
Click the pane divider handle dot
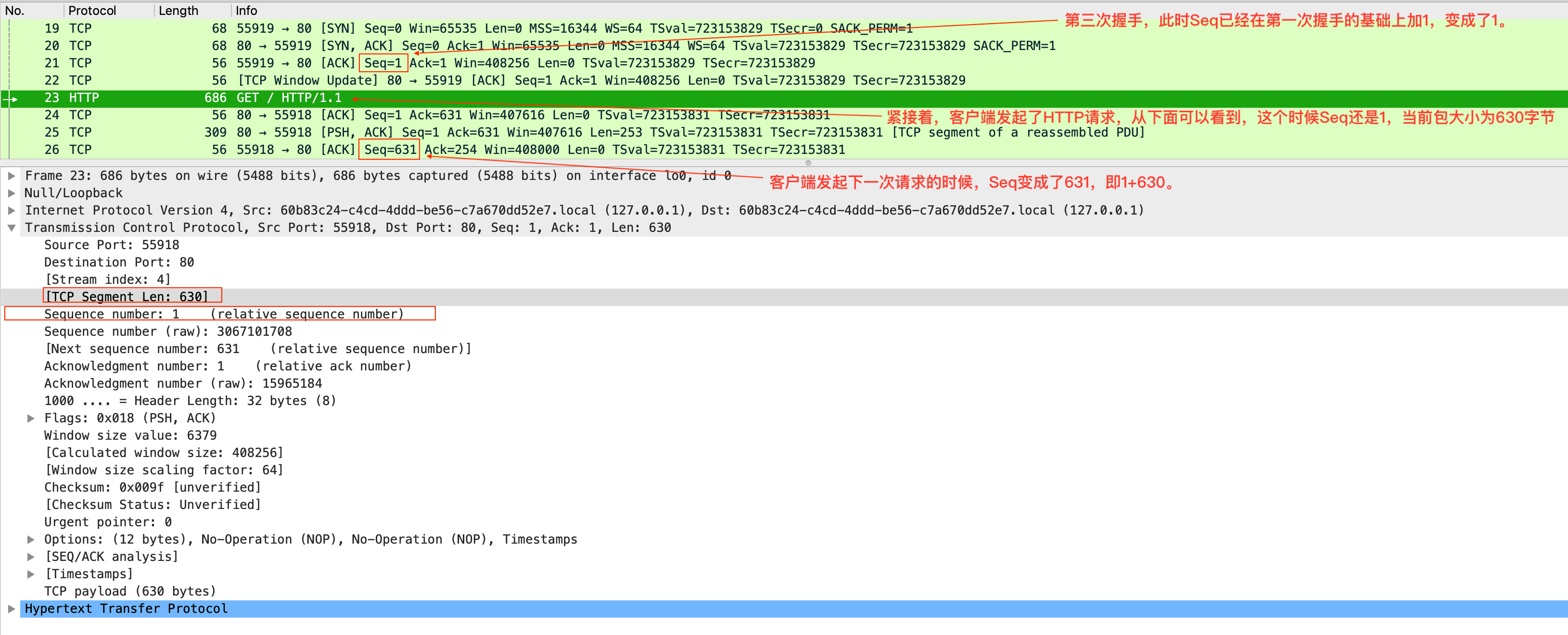coord(808,163)
